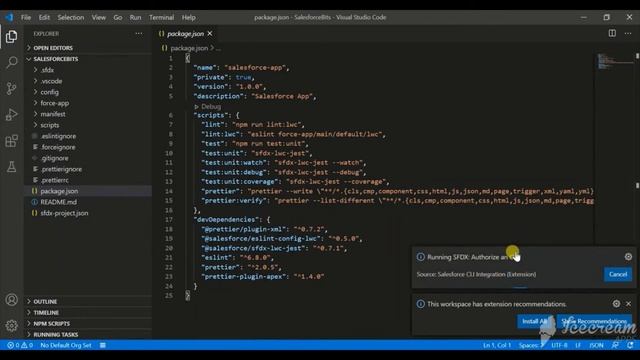Open the Source Control view icon
The image size is (640, 360).
point(11,89)
